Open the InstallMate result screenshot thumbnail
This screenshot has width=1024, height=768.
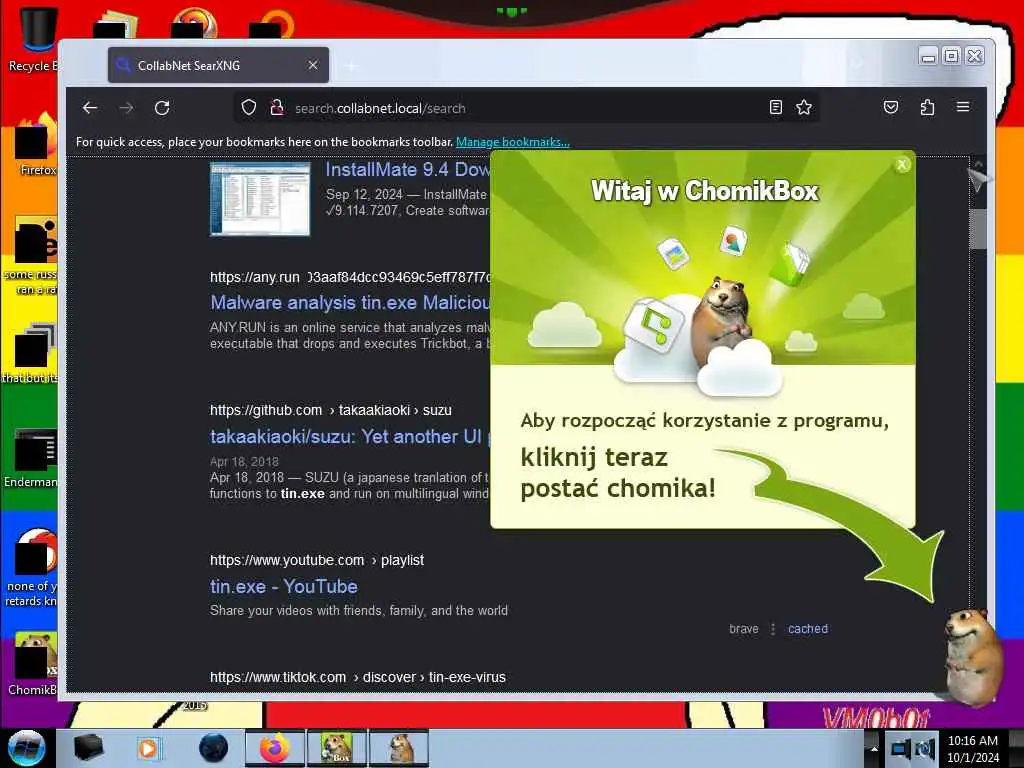(260, 199)
